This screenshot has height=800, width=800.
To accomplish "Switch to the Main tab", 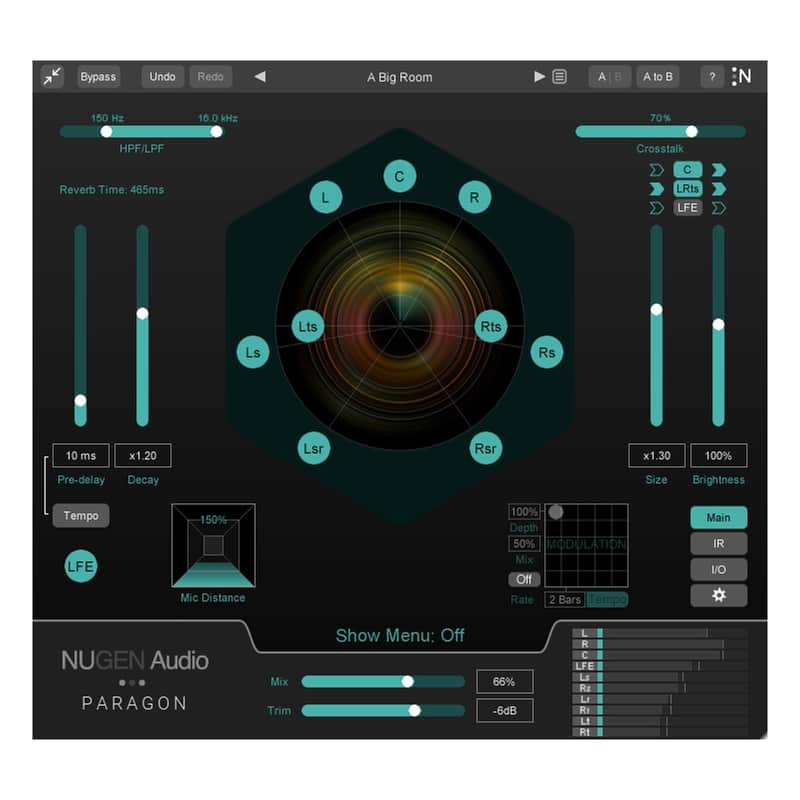I will coord(718,518).
